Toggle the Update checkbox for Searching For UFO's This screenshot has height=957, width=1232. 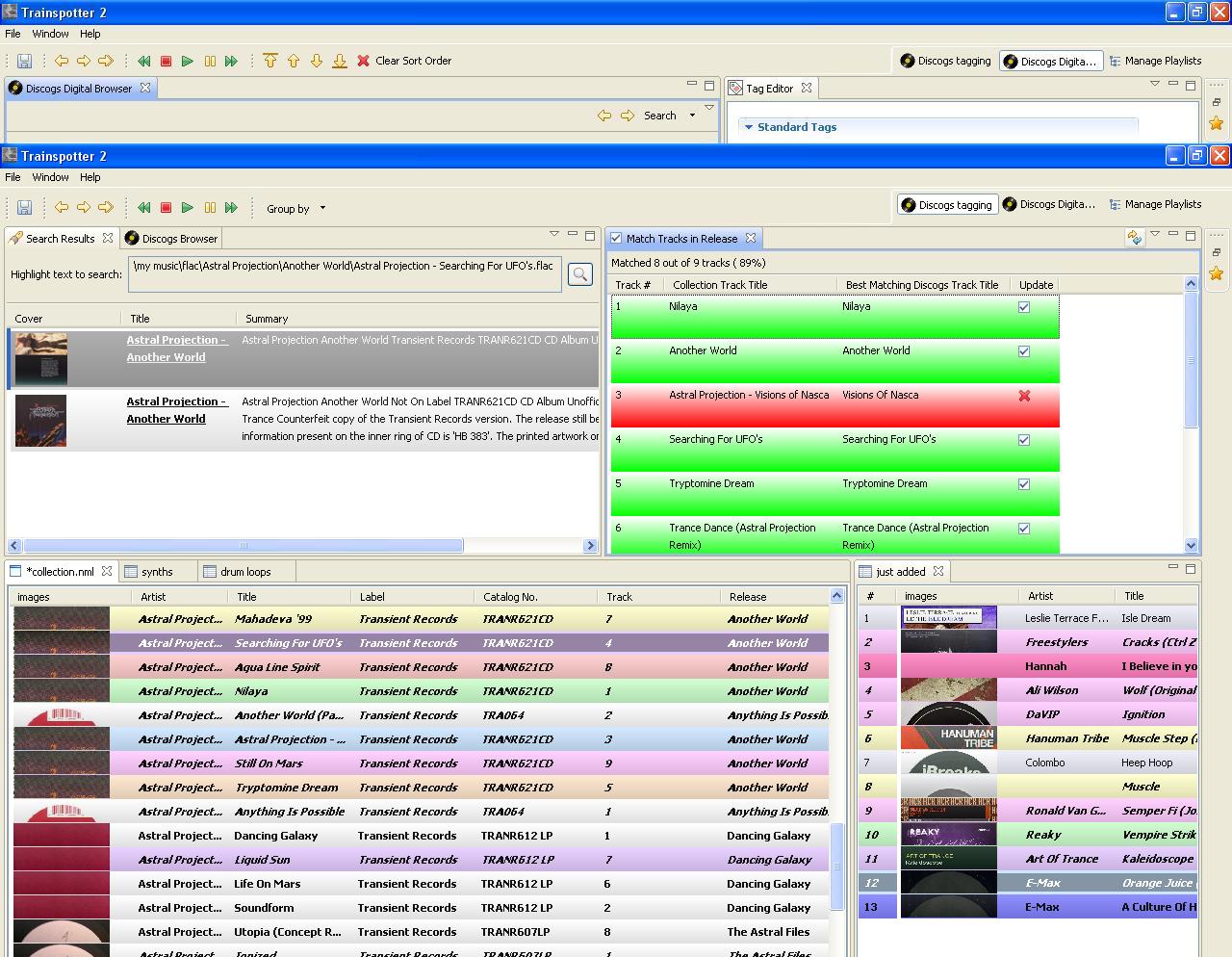tap(1024, 440)
